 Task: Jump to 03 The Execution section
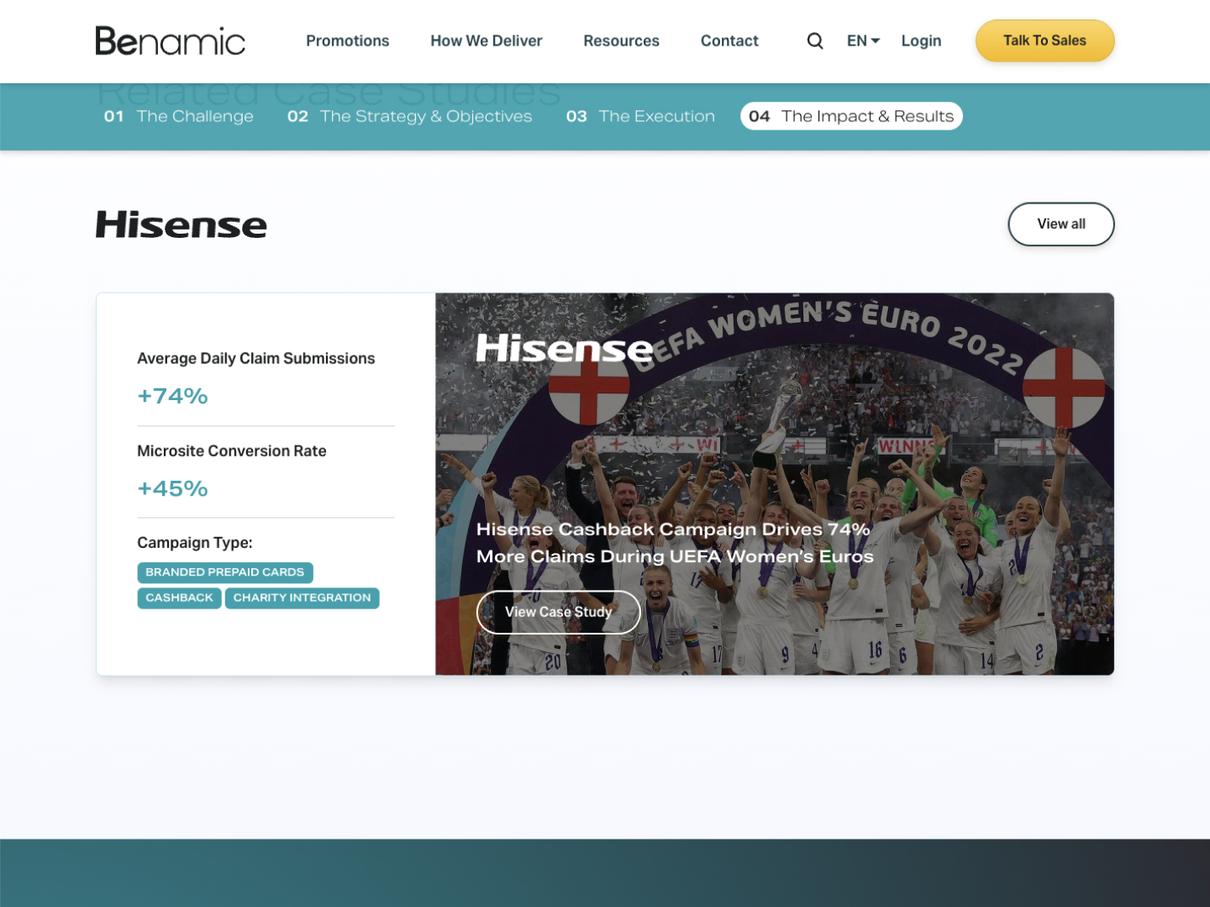pyautogui.click(x=641, y=116)
